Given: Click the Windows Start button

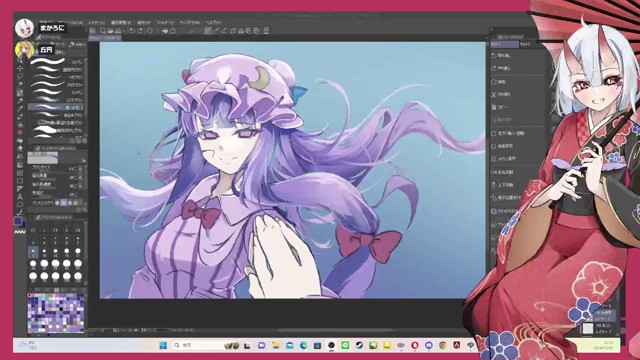Looking at the screenshot, I should pos(163,345).
